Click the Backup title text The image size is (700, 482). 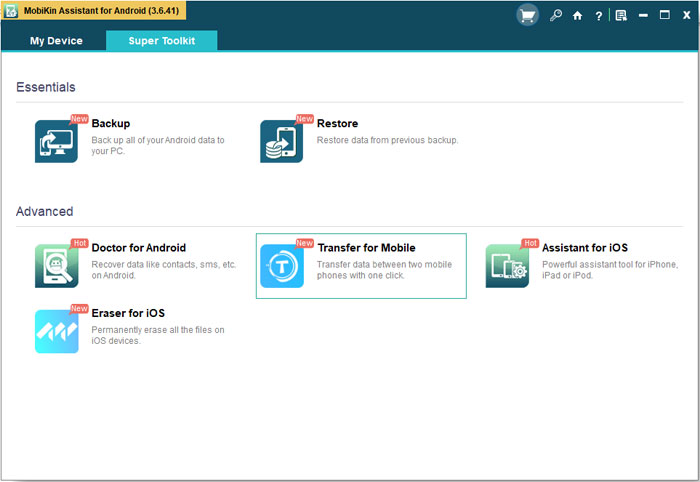pyautogui.click(x=111, y=124)
